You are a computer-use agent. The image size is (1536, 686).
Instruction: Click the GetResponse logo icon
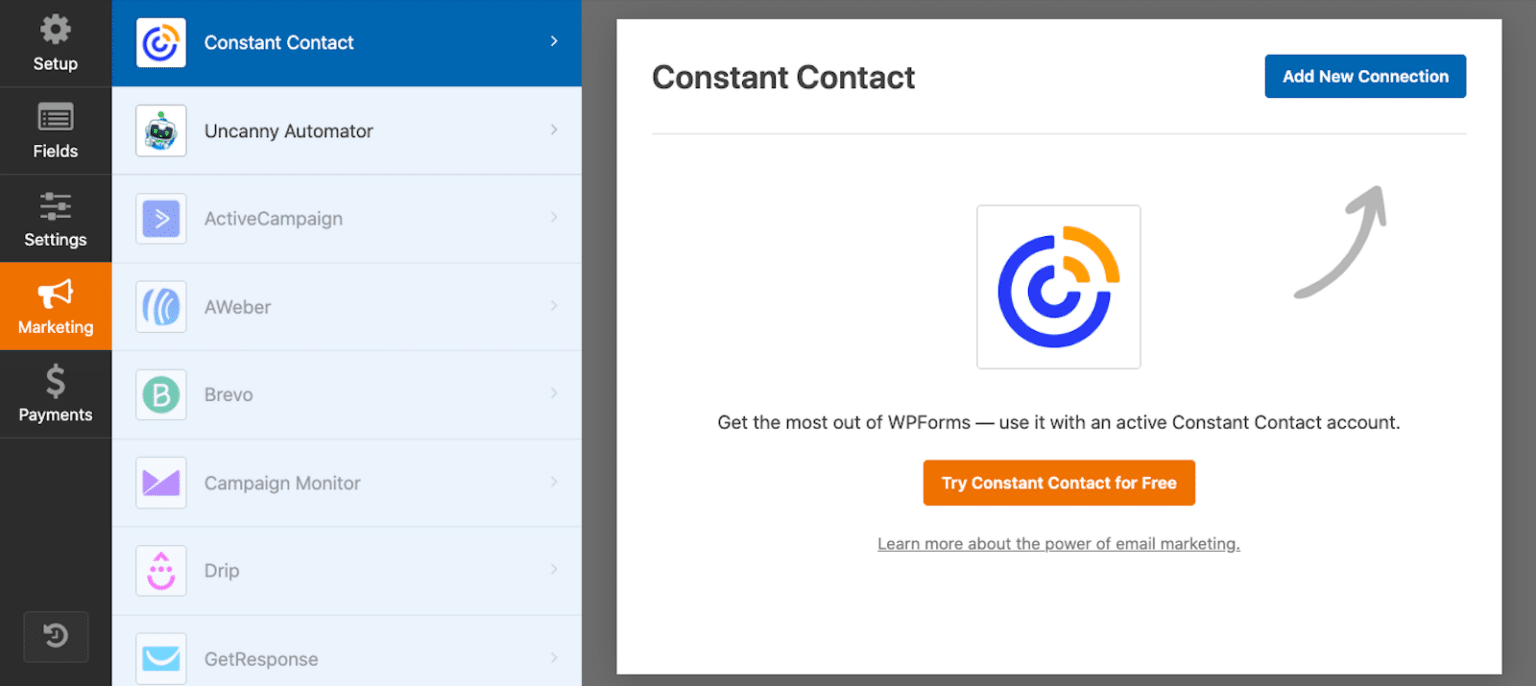161,659
